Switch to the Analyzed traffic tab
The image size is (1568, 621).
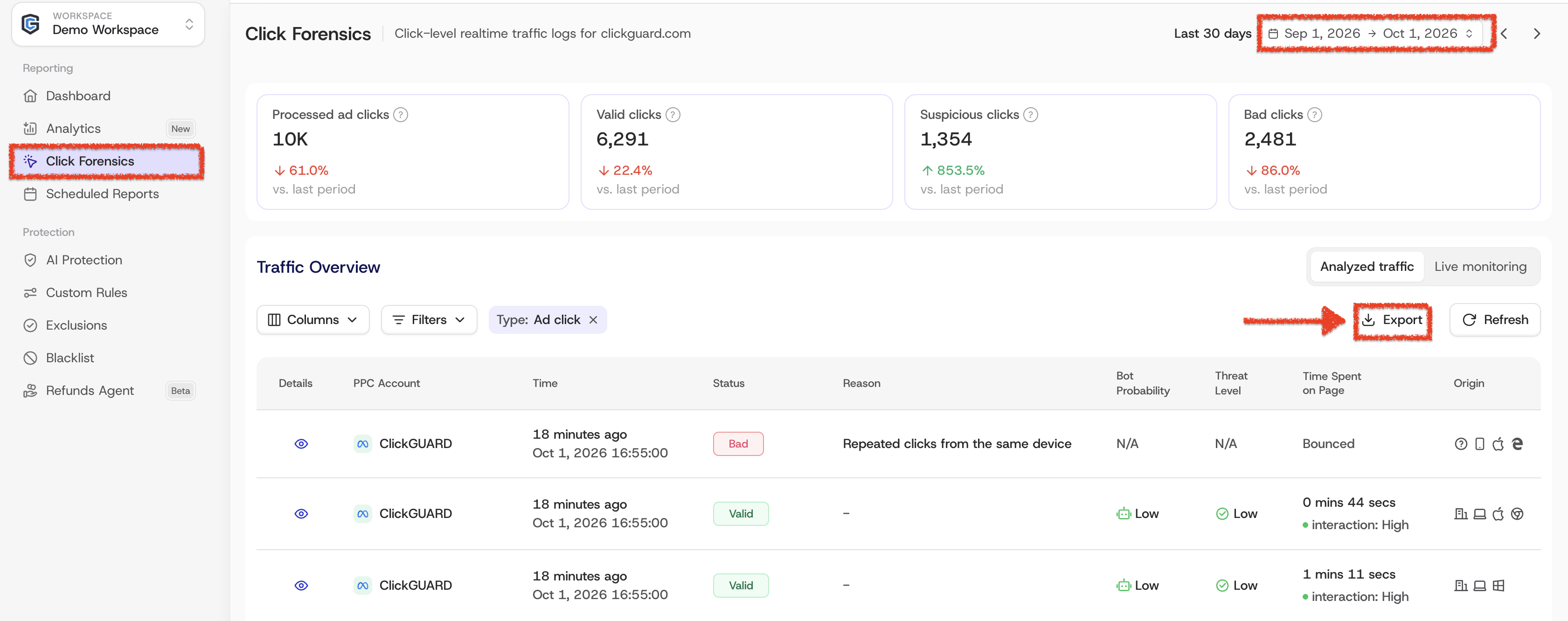coord(1367,267)
